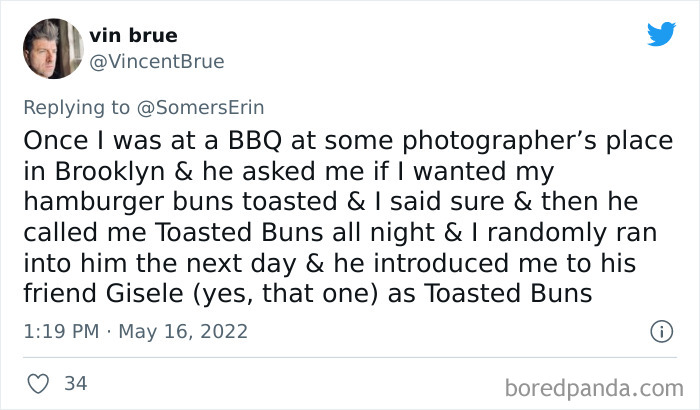Screen dimensions: 700x410
Task: Click the May 16, 2022 date
Action: 183,332
